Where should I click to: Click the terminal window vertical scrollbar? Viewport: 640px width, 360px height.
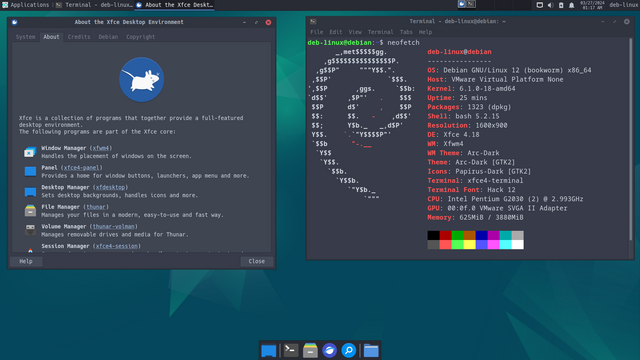pyautogui.click(x=631, y=140)
